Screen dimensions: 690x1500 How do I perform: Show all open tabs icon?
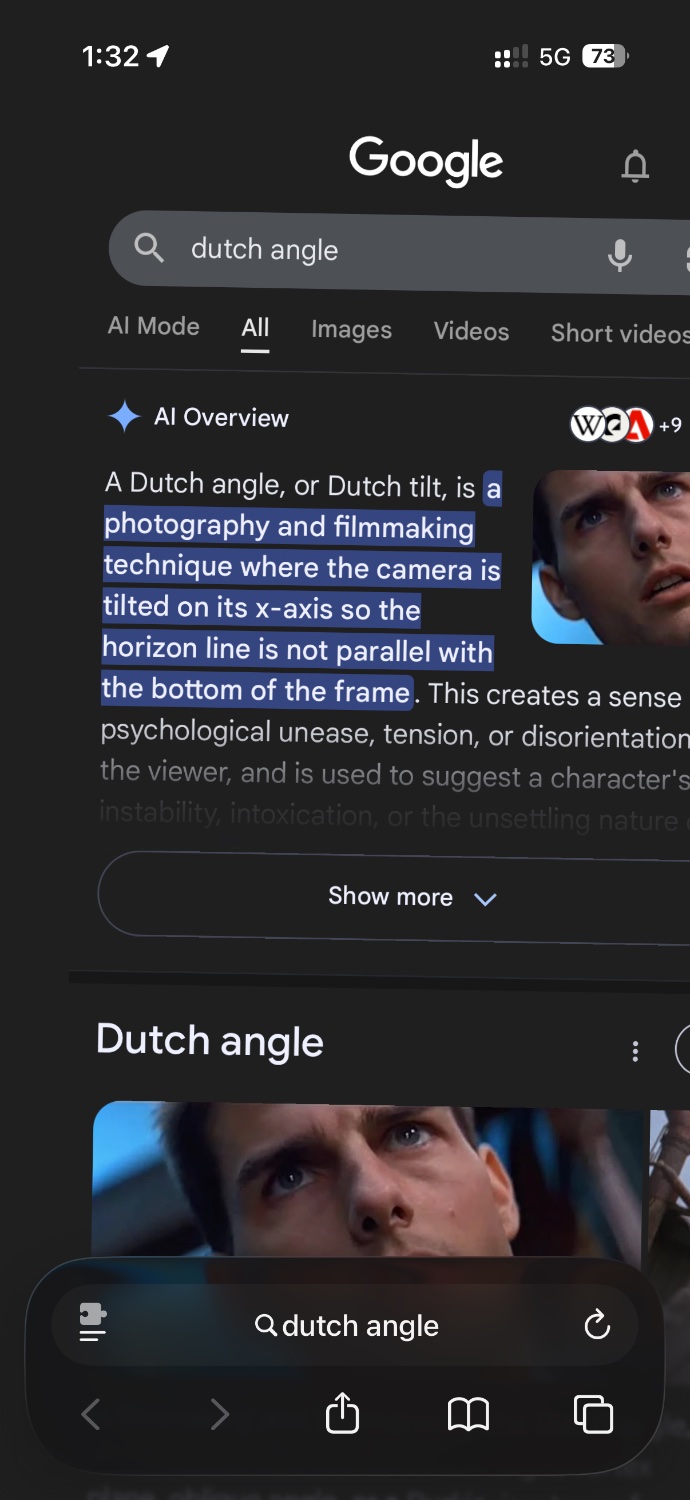pyautogui.click(x=593, y=1414)
